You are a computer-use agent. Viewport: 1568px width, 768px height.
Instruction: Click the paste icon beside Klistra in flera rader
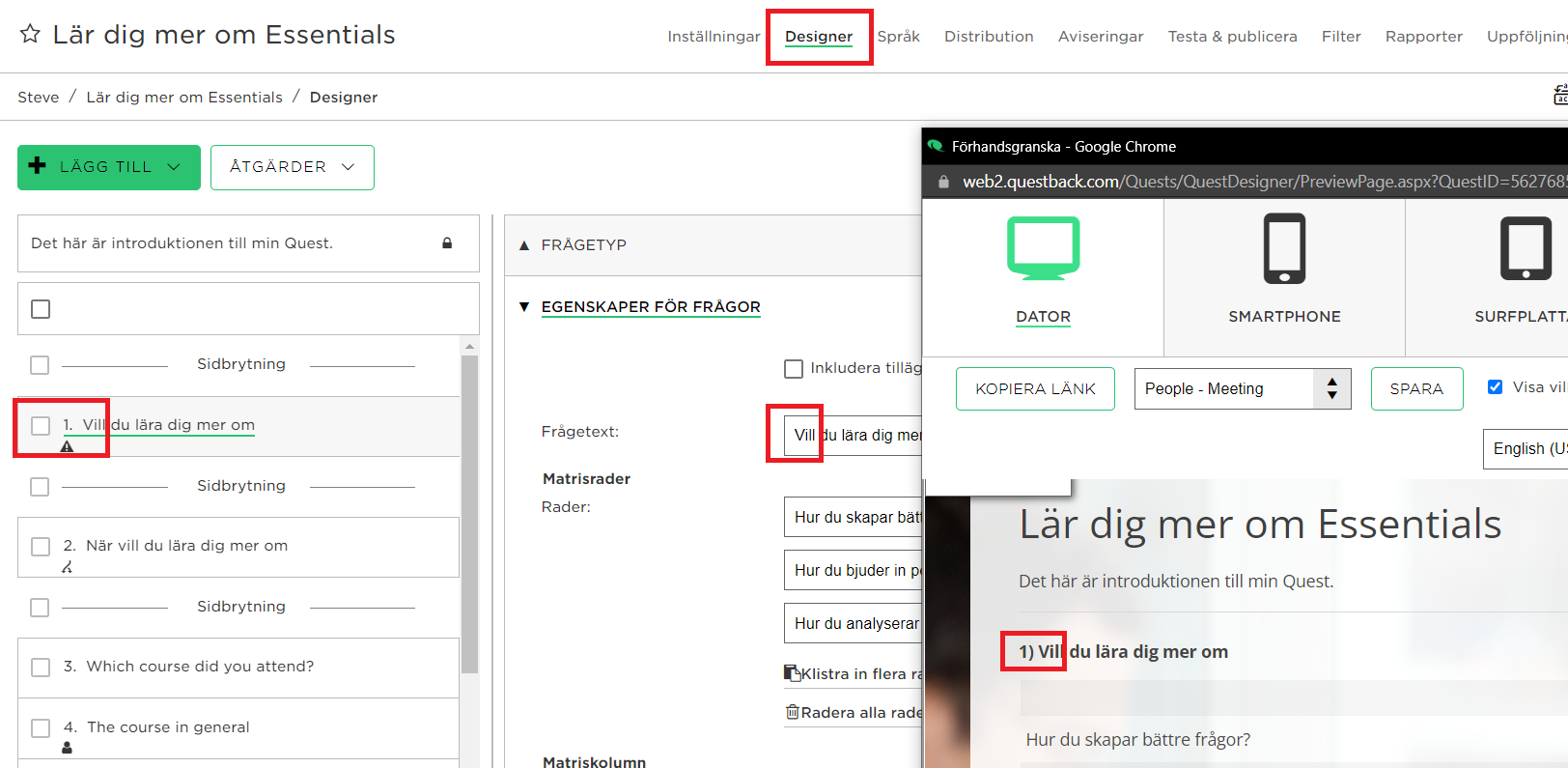pyautogui.click(x=792, y=672)
